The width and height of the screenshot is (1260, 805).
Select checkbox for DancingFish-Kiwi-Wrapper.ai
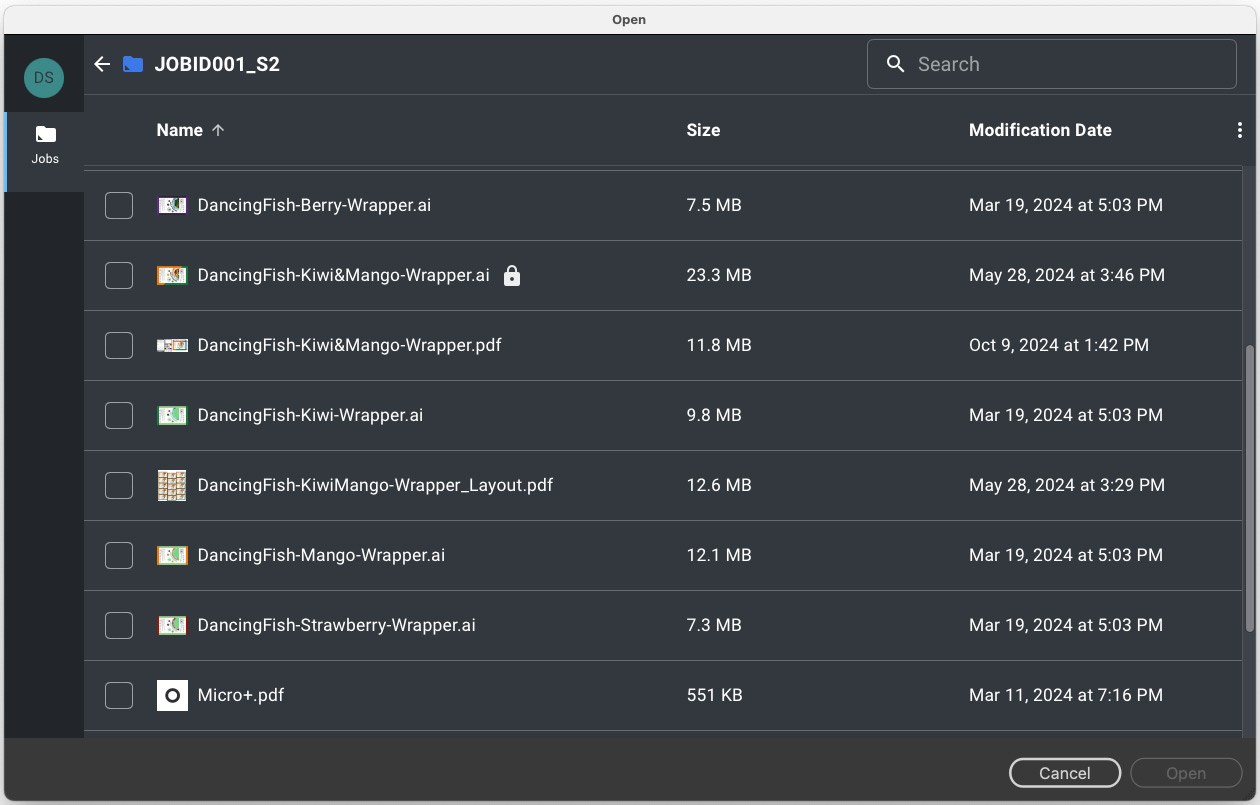point(119,415)
